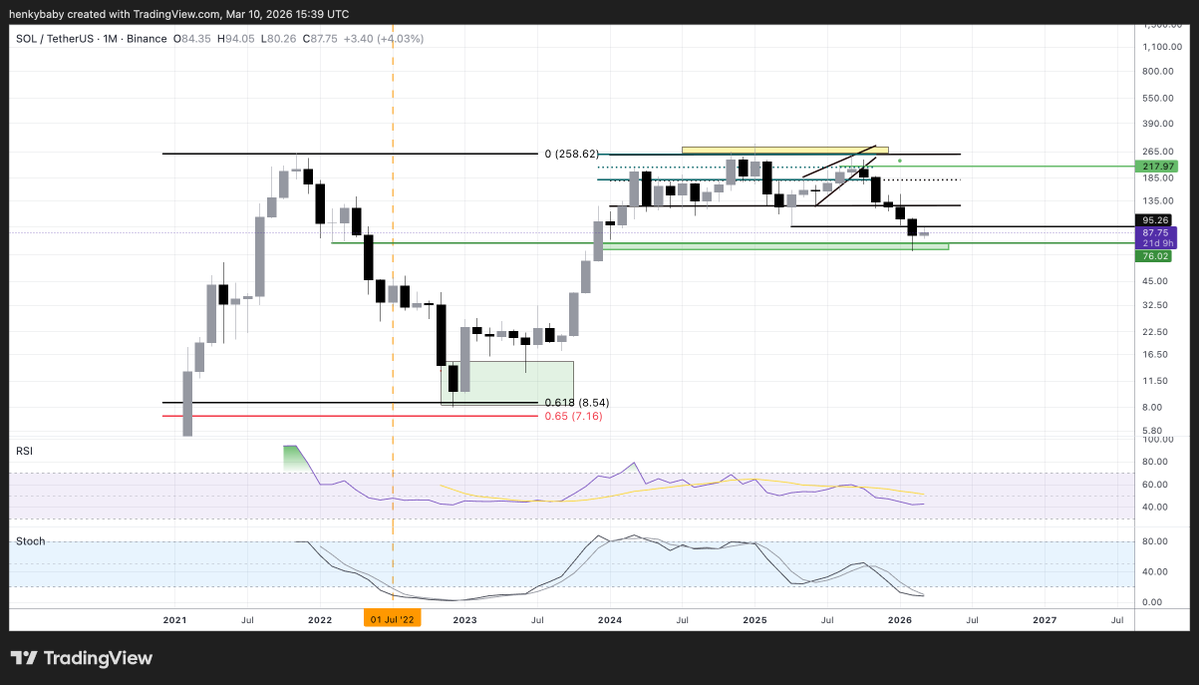Select the green box drawing at 2023 low

pyautogui.click(x=507, y=382)
